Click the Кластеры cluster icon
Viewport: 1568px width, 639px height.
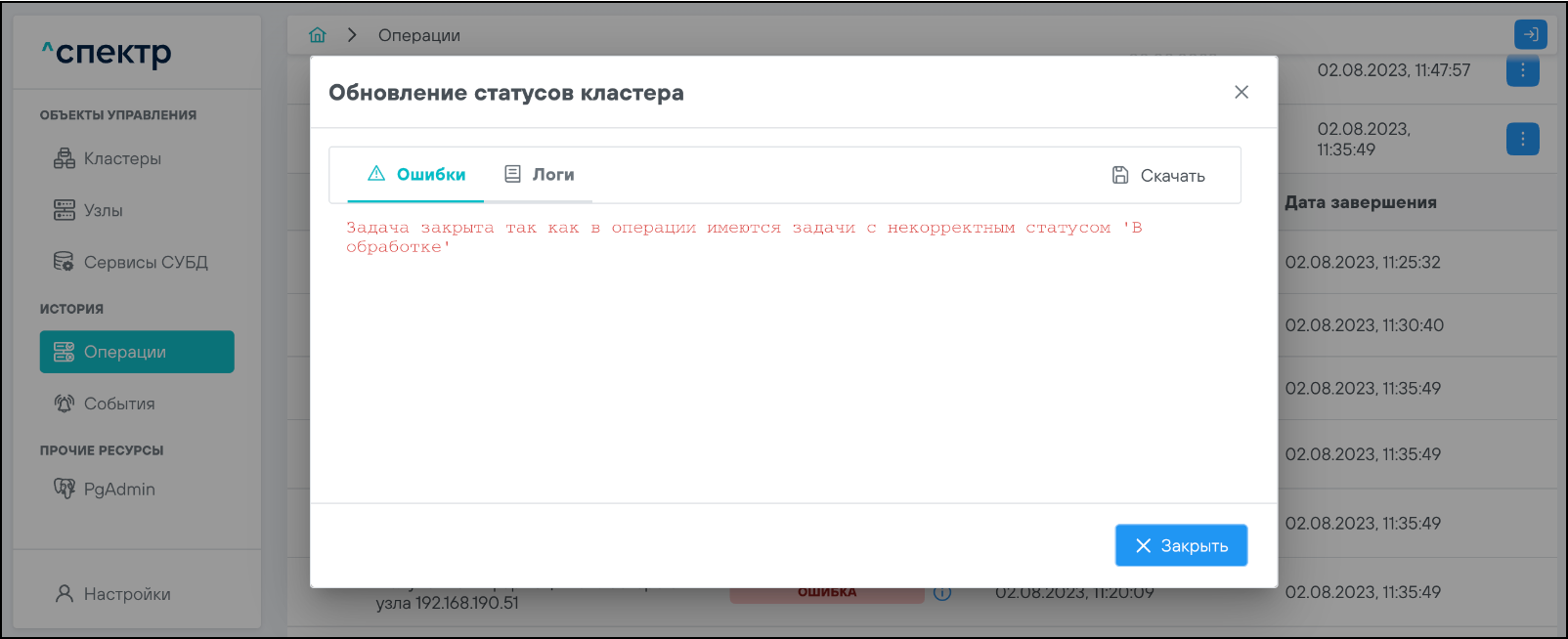[65, 158]
